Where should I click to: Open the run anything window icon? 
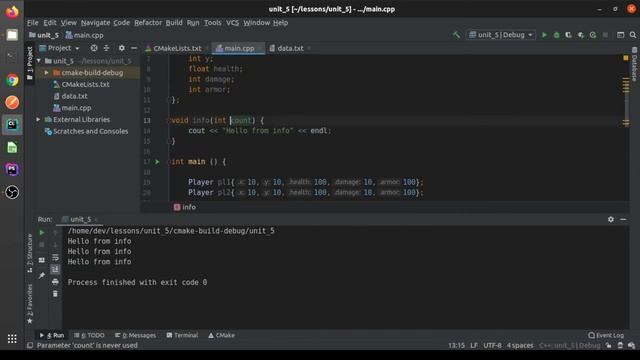[620, 35]
